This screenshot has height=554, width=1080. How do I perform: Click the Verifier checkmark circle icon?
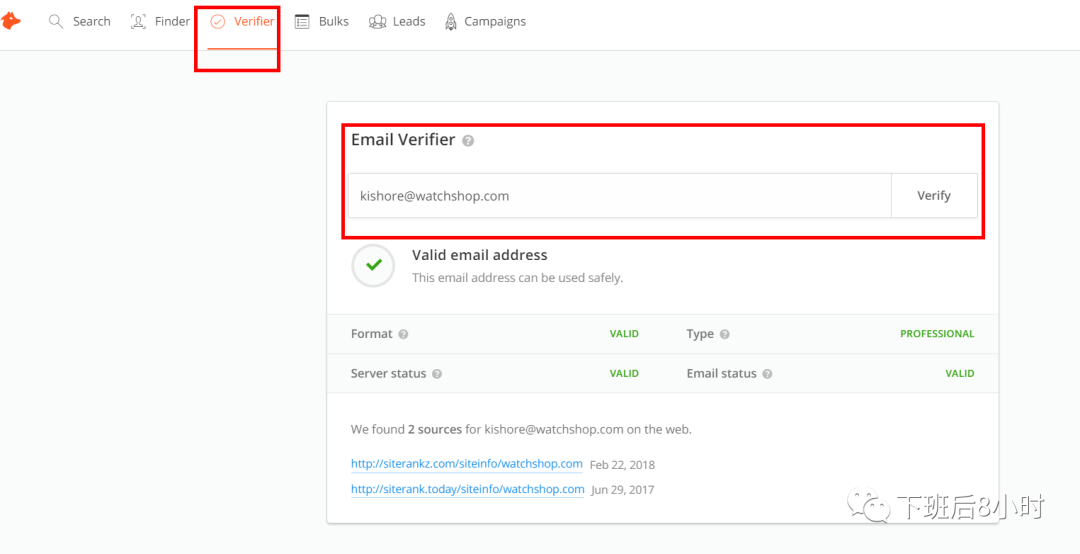(218, 21)
